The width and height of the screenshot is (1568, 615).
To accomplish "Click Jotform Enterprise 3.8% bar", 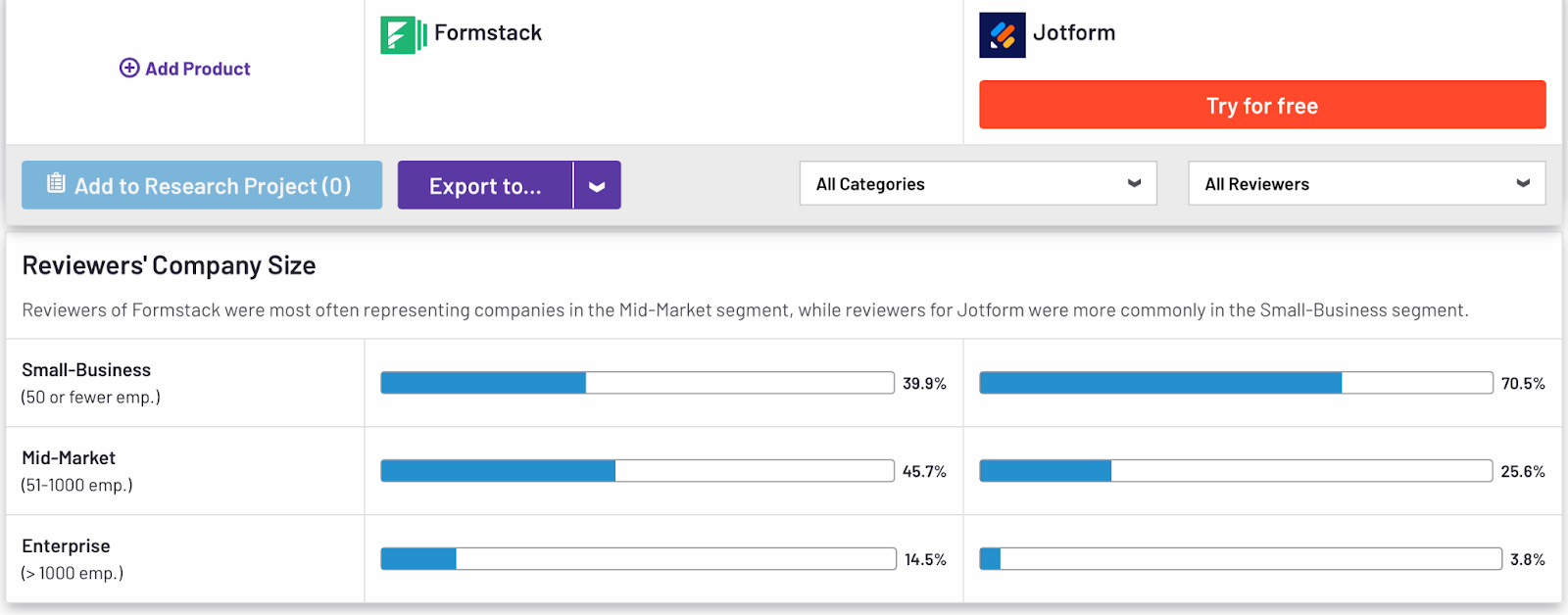I will [1240, 559].
